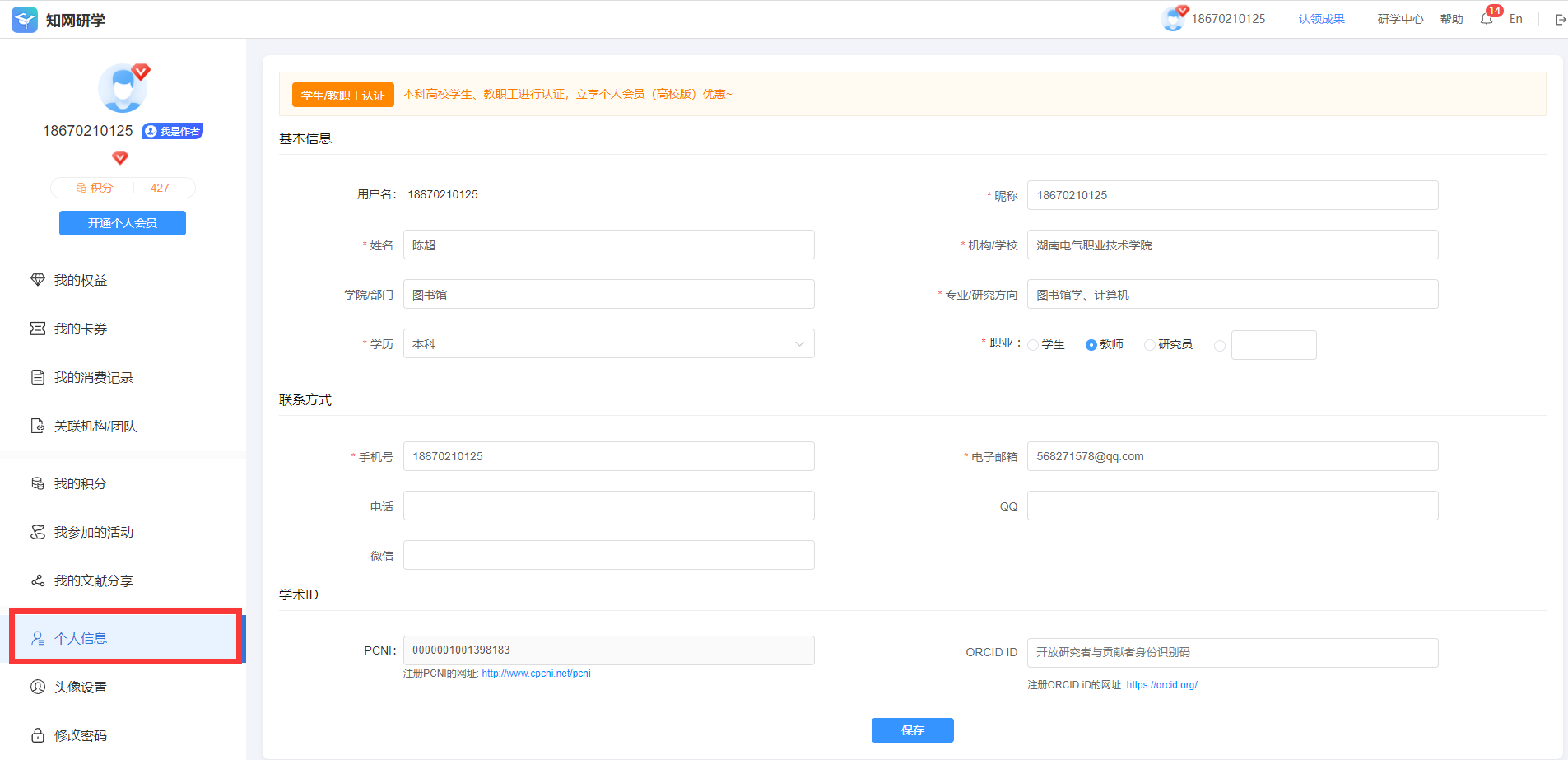
Task: Click the 认领成果 link
Action: (x=1322, y=19)
